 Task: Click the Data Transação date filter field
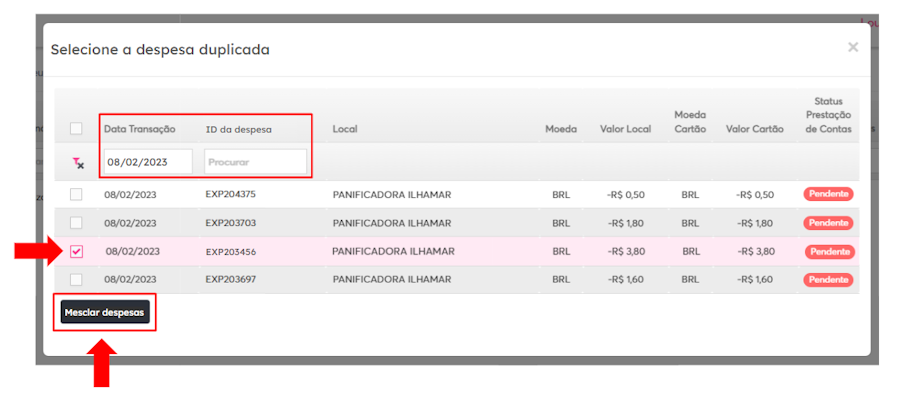tap(147, 161)
